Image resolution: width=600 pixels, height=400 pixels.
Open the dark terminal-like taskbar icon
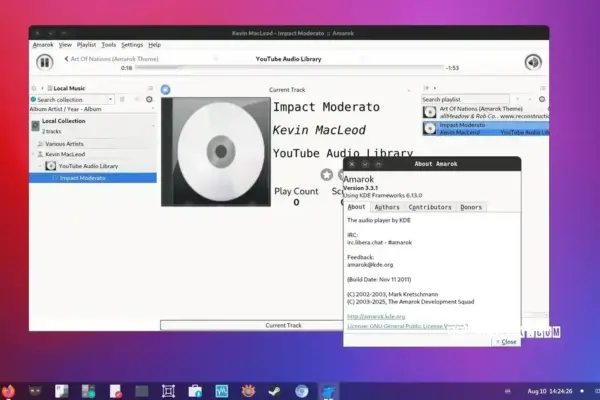point(142,391)
